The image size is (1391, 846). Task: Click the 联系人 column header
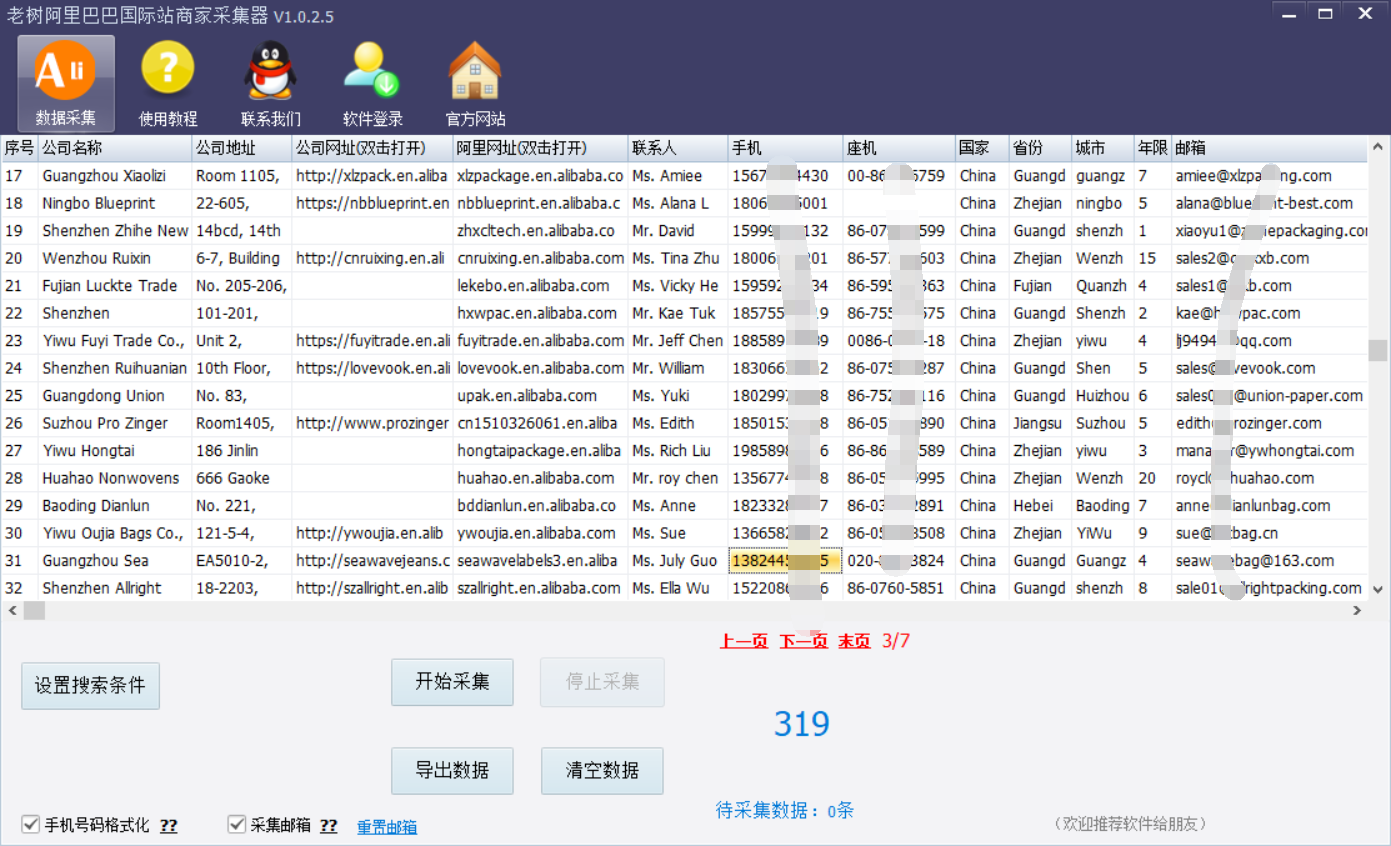point(678,148)
